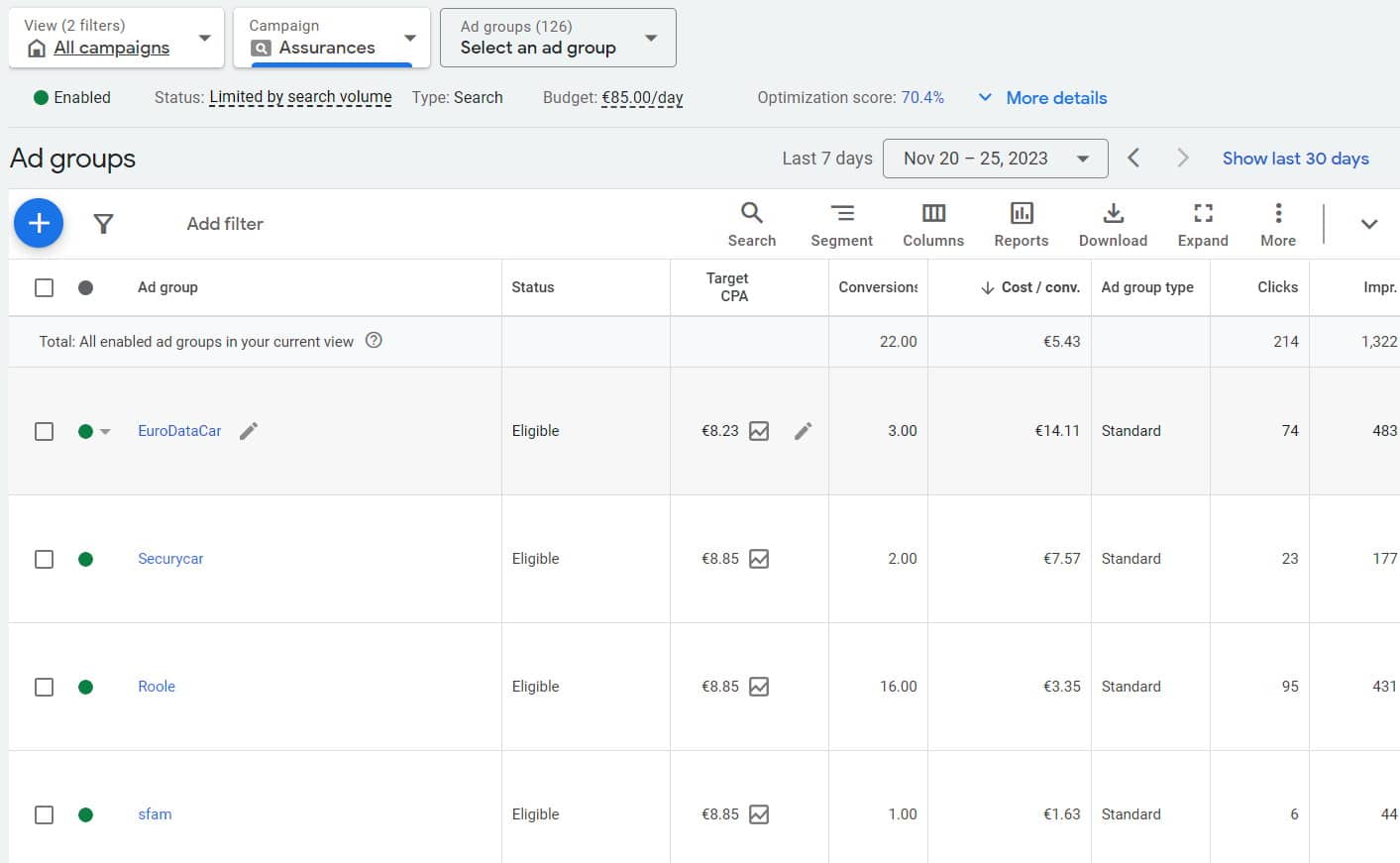This screenshot has width=1400, height=863.
Task: Click Limited by search volume status
Action: point(300,97)
